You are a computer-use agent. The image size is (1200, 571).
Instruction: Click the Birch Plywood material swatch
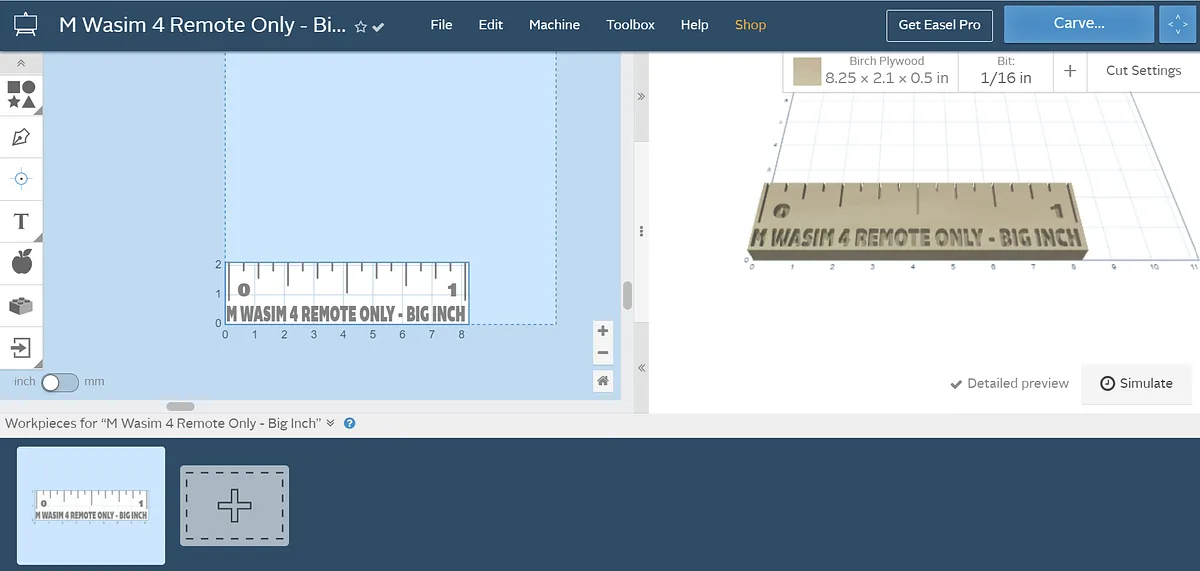[x=807, y=72]
